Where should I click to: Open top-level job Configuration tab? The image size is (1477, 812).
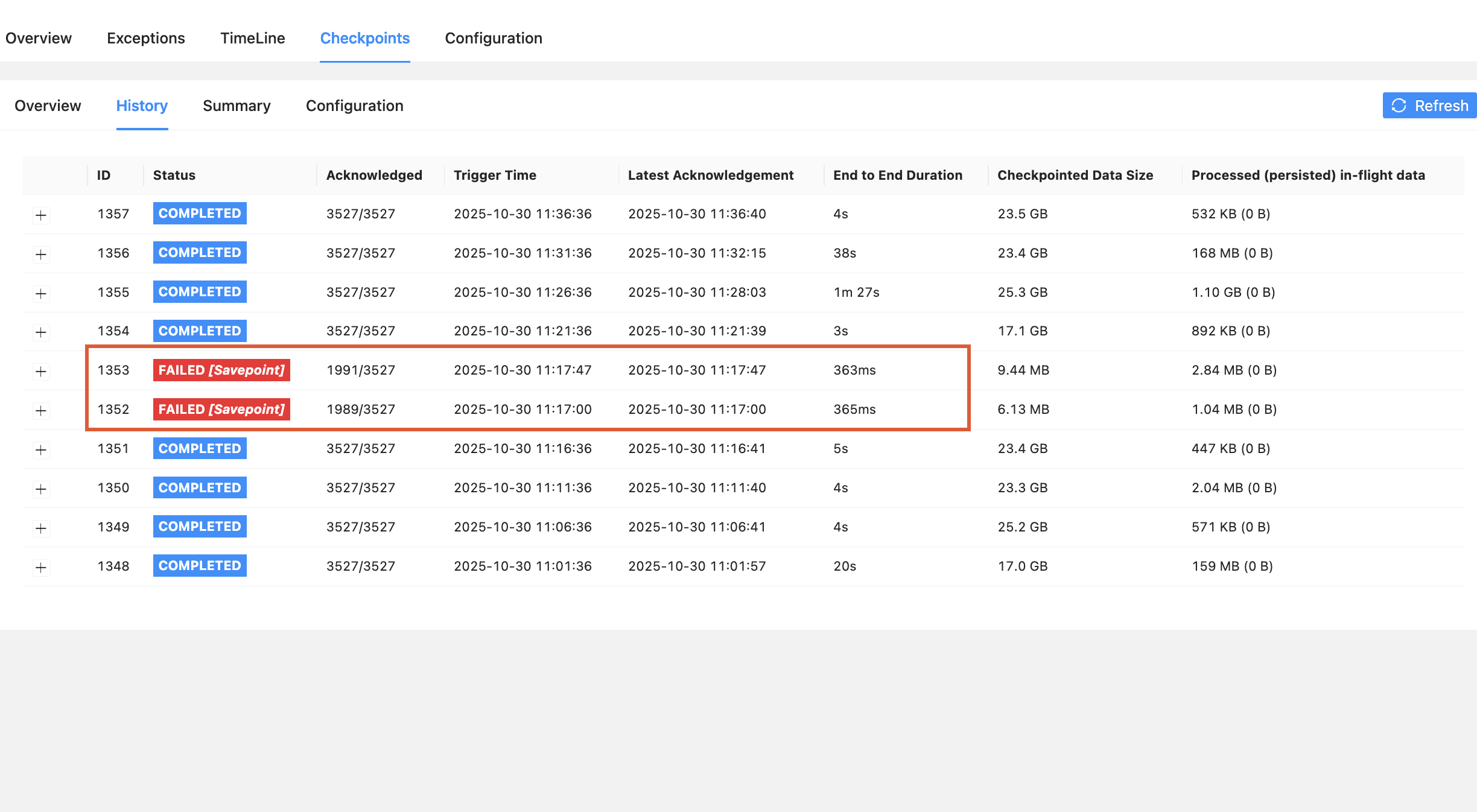[493, 38]
